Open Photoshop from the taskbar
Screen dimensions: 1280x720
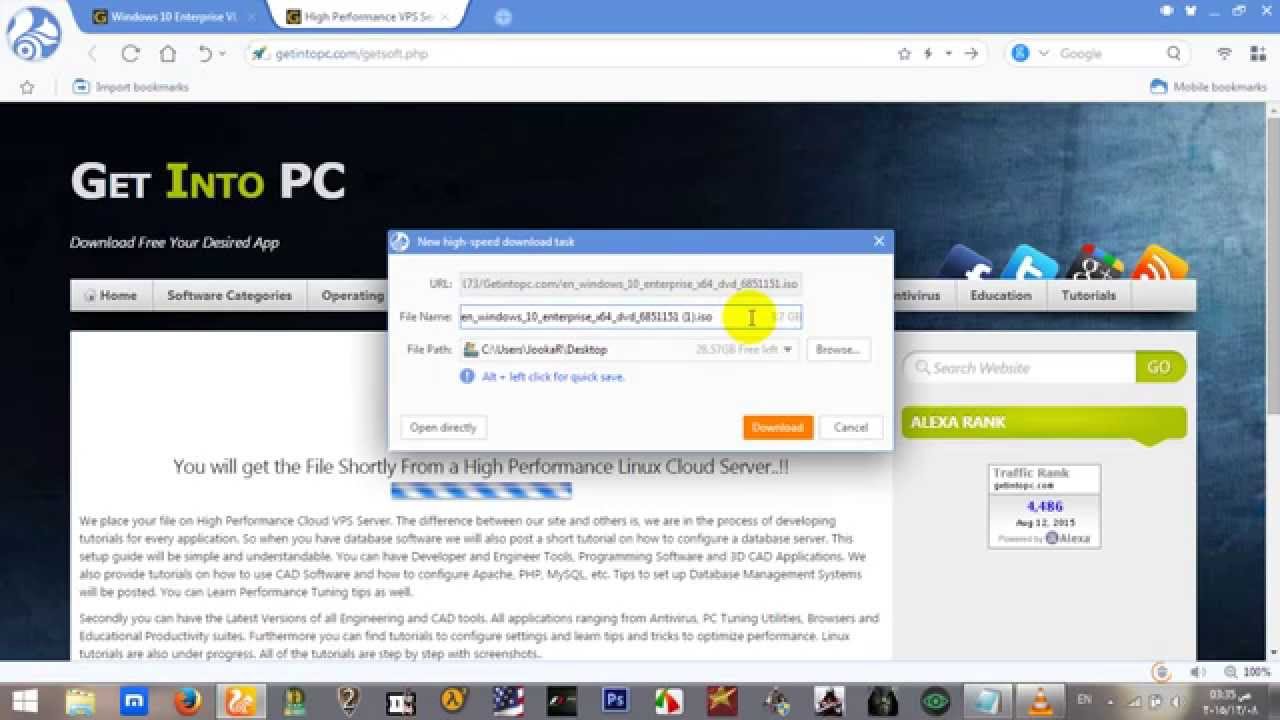coord(615,701)
